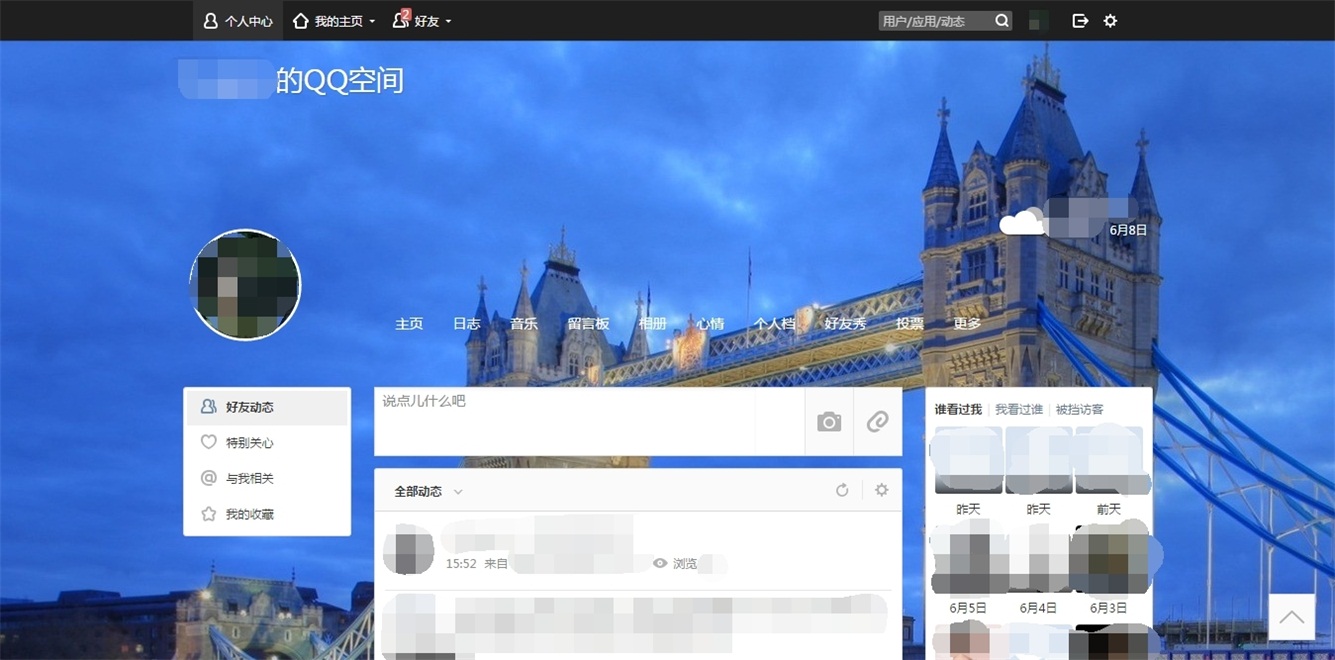Expand the 我的主页 dropdown arrow
This screenshot has width=1335, height=660.
[x=371, y=20]
